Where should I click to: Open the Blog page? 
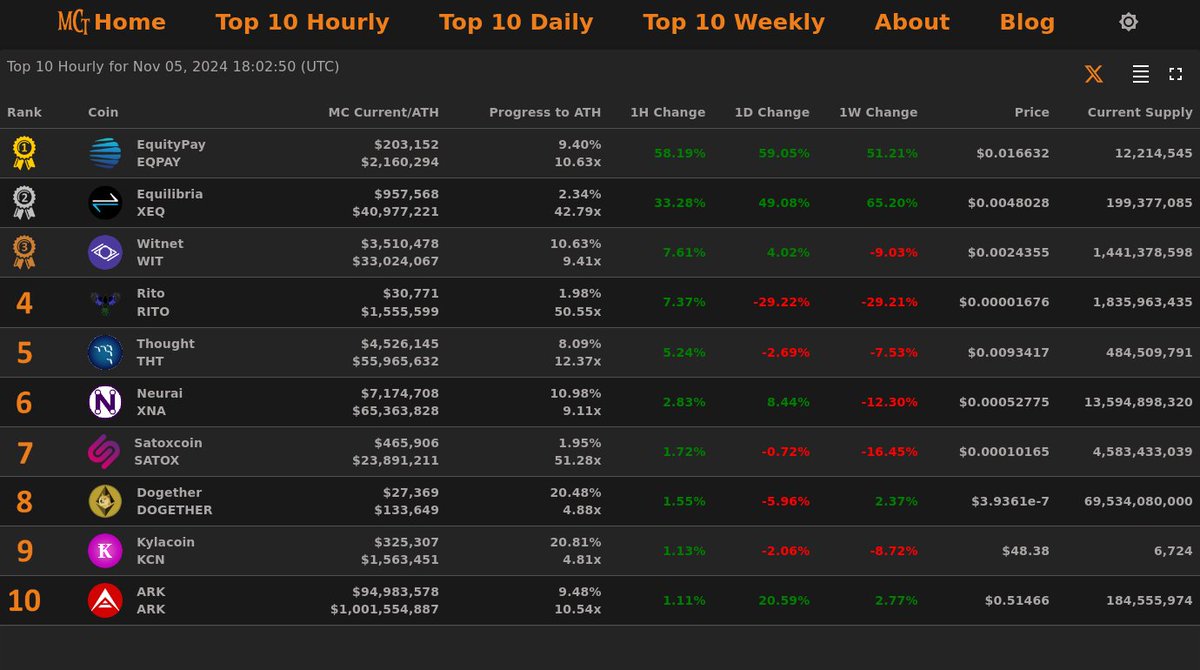[1027, 22]
